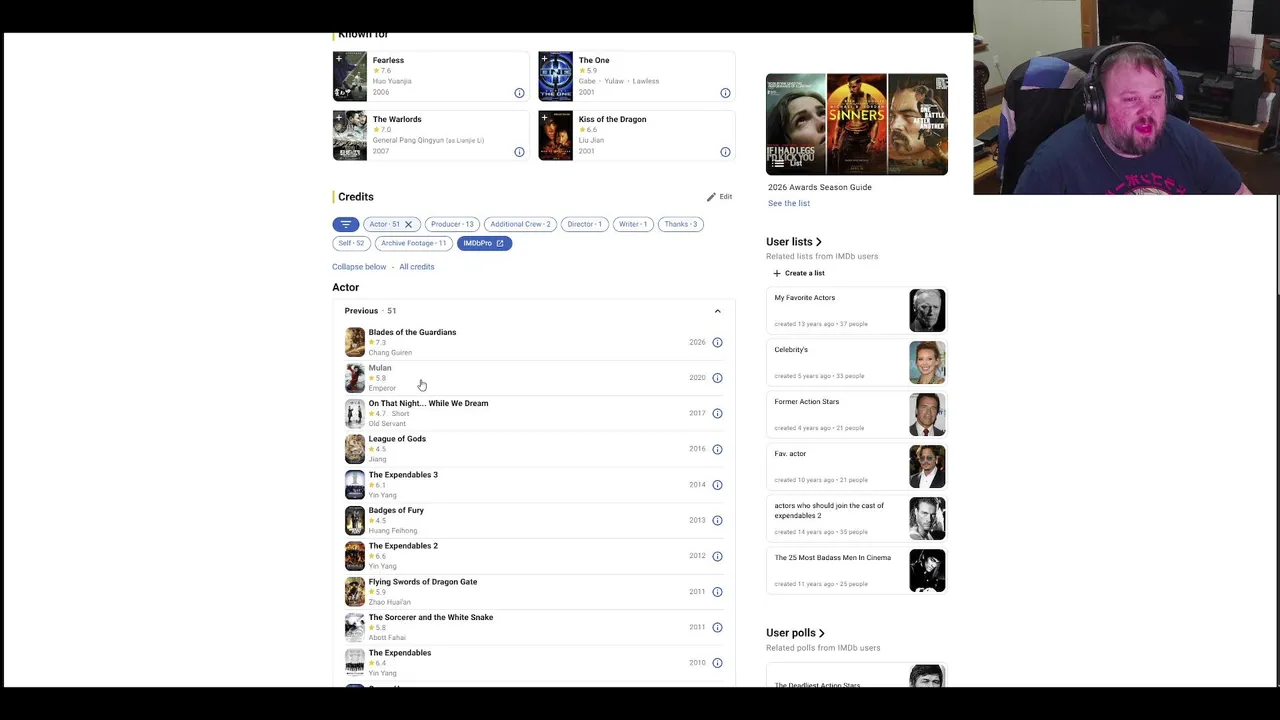Toggle the Additional Crew 2 filter chip
The image size is (1280, 720).
pos(520,224)
